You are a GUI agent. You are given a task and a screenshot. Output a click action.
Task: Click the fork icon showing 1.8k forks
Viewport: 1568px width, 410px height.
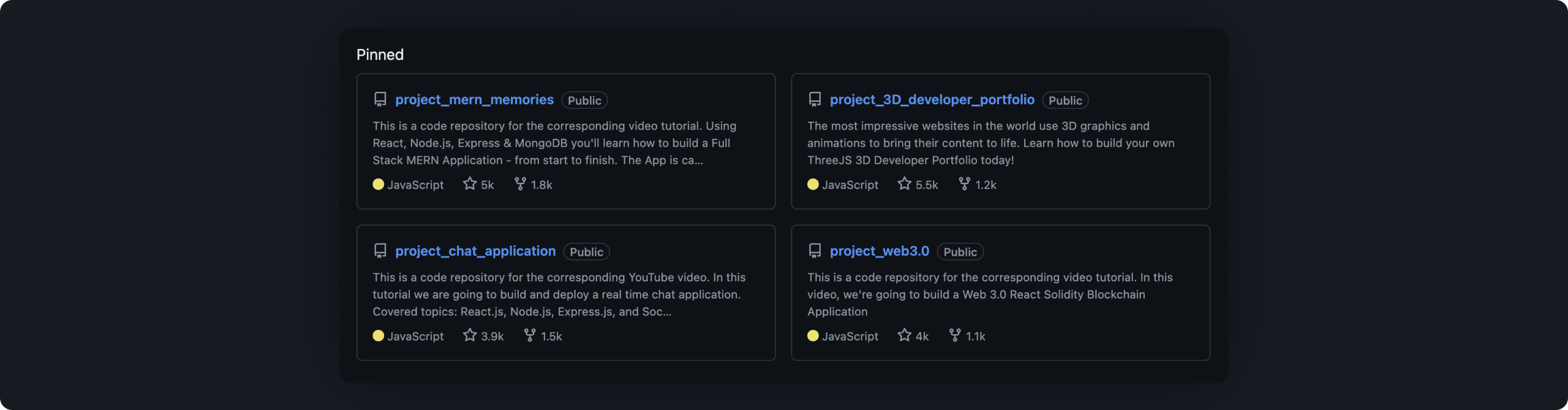pos(520,184)
